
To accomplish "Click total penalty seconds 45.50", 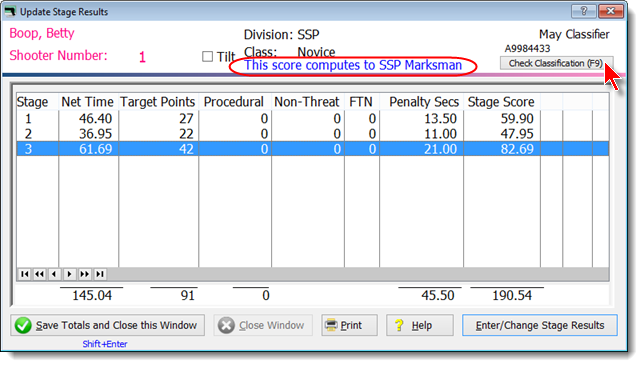I will click(x=438, y=295).
